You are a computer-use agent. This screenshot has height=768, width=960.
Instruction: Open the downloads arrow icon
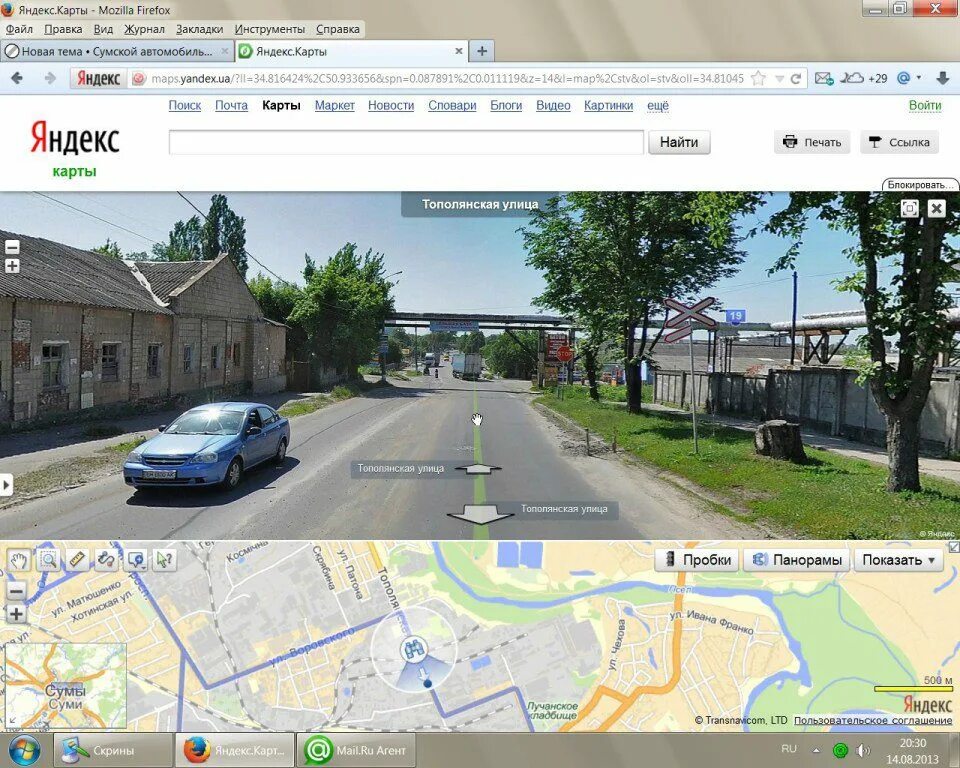tap(943, 78)
